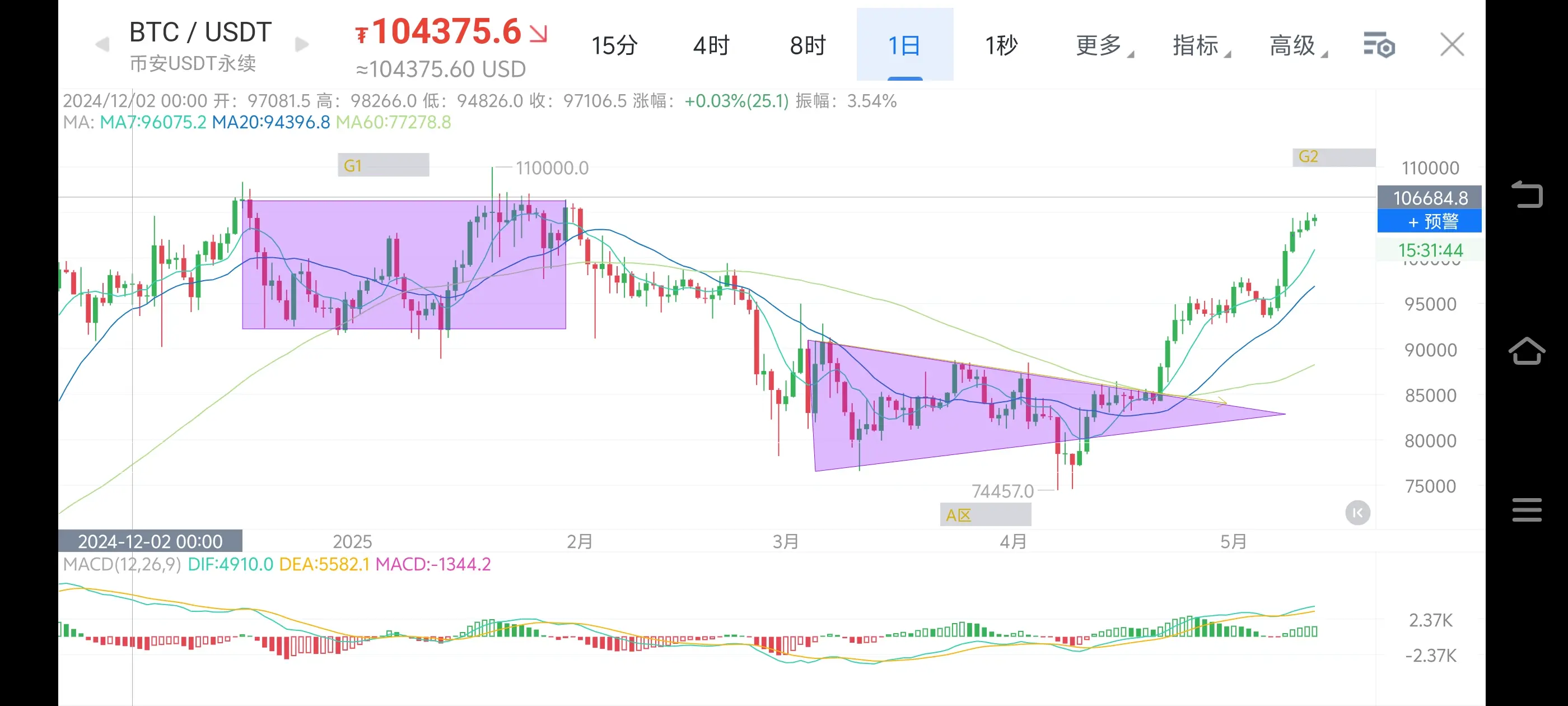Select the G2 label tag
Image resolution: width=1568 pixels, height=706 pixels.
pyautogui.click(x=1334, y=157)
